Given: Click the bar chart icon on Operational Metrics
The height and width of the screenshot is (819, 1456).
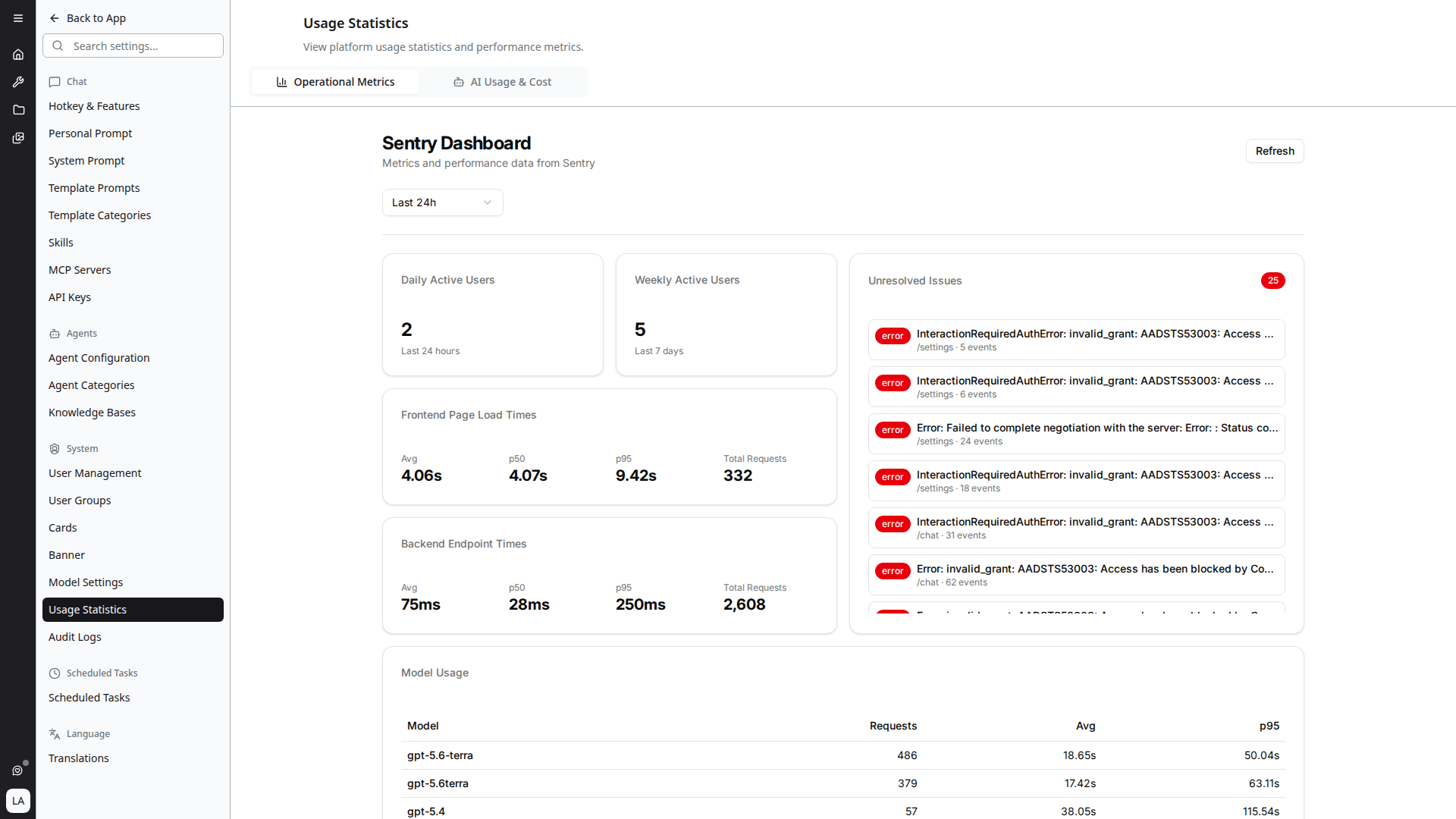Looking at the screenshot, I should coord(281,82).
